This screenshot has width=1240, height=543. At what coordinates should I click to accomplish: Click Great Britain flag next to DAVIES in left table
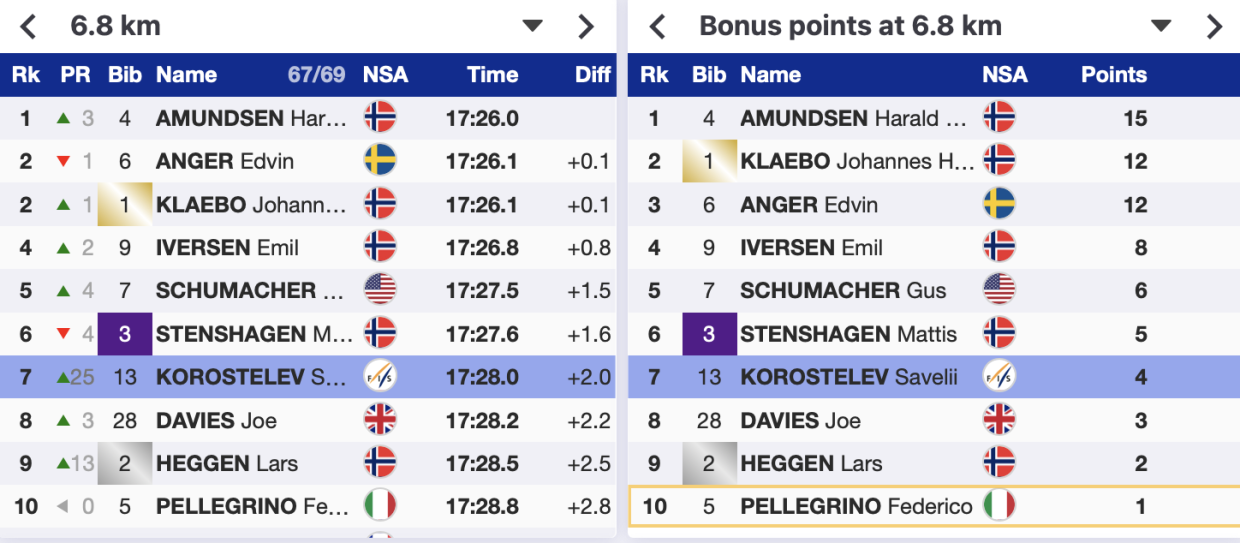tap(381, 420)
